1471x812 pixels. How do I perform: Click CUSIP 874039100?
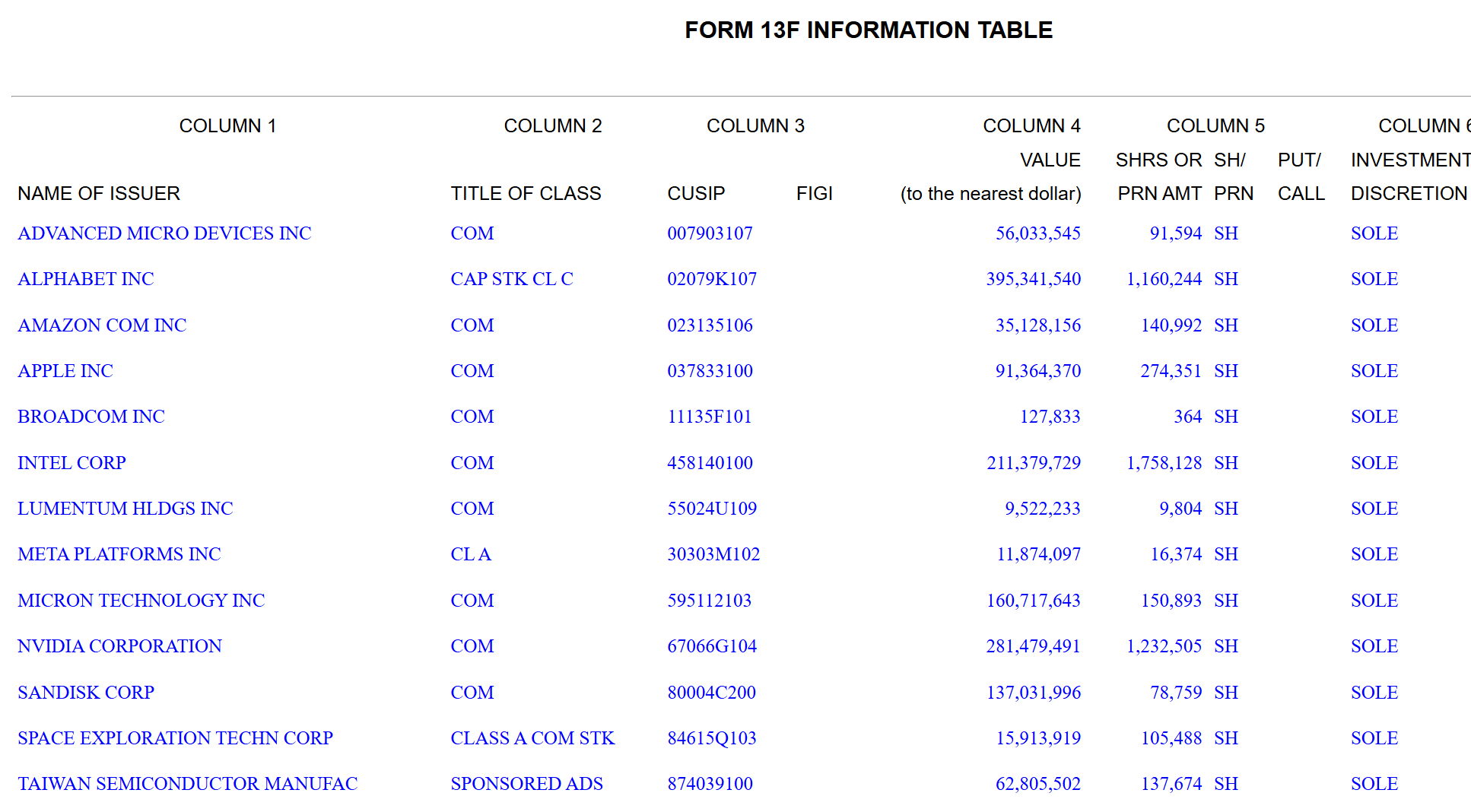pyautogui.click(x=710, y=784)
